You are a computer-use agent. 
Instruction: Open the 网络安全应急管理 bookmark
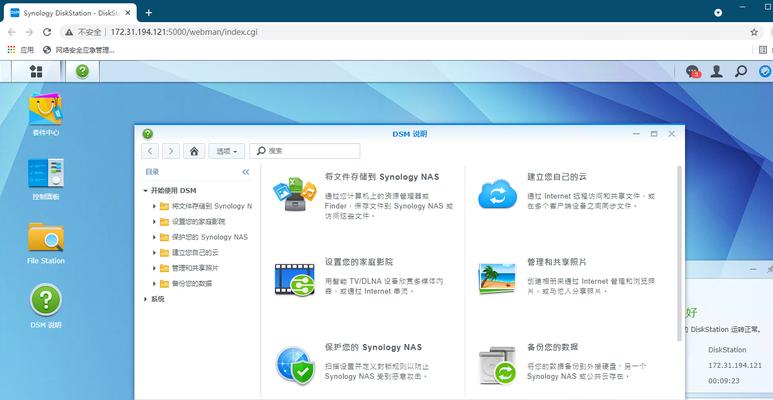point(79,50)
